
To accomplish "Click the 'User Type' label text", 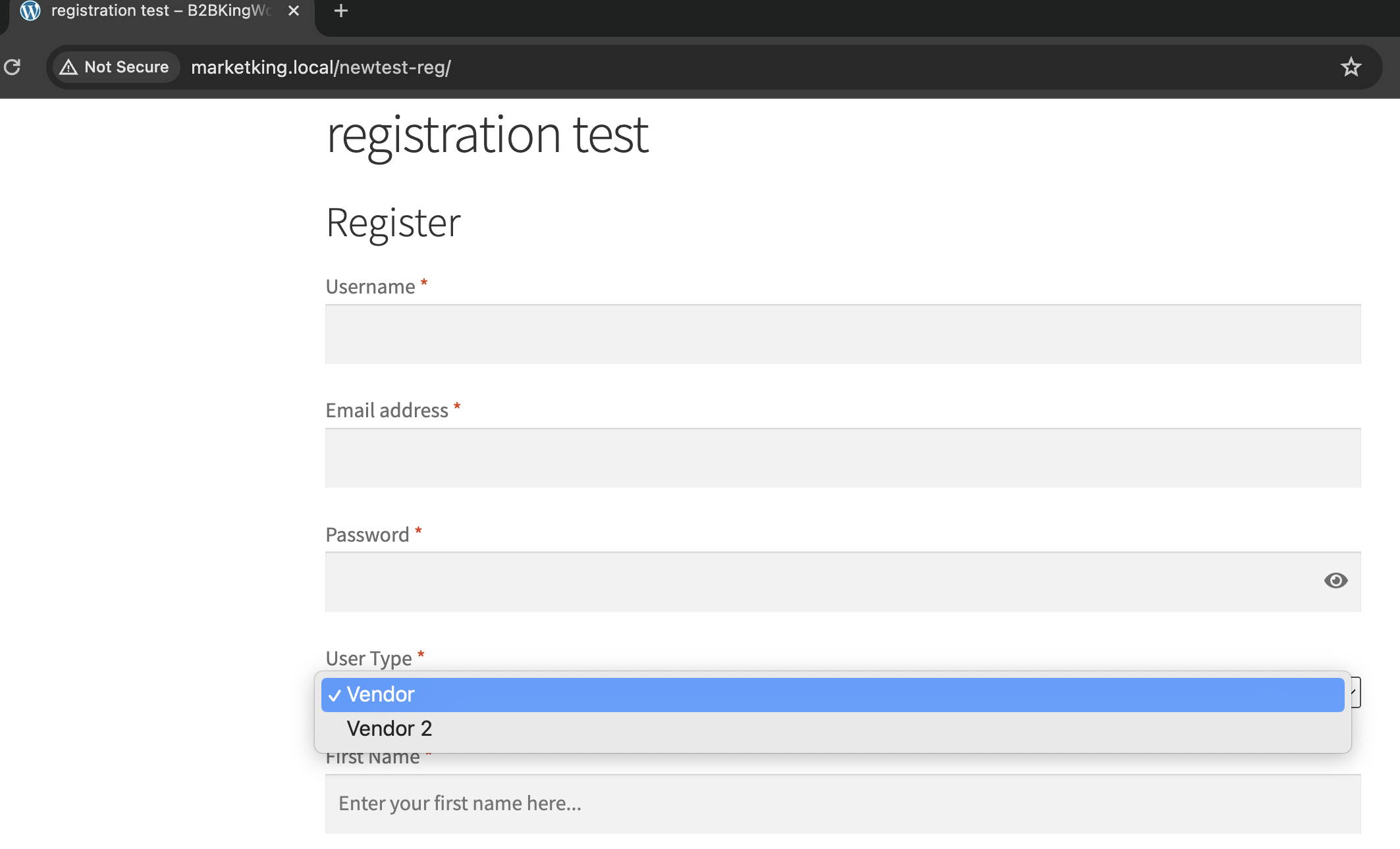I will coord(369,659).
